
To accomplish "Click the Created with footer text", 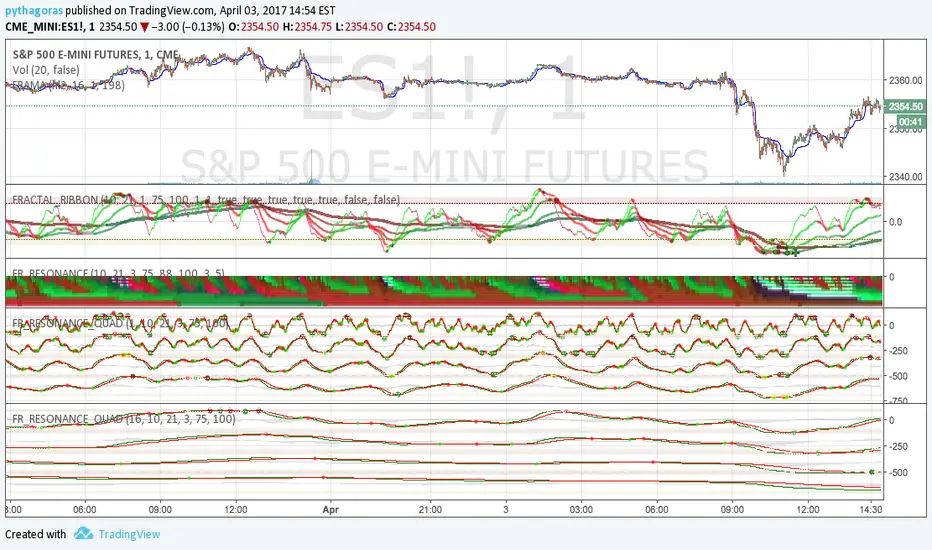I will 36,534.
